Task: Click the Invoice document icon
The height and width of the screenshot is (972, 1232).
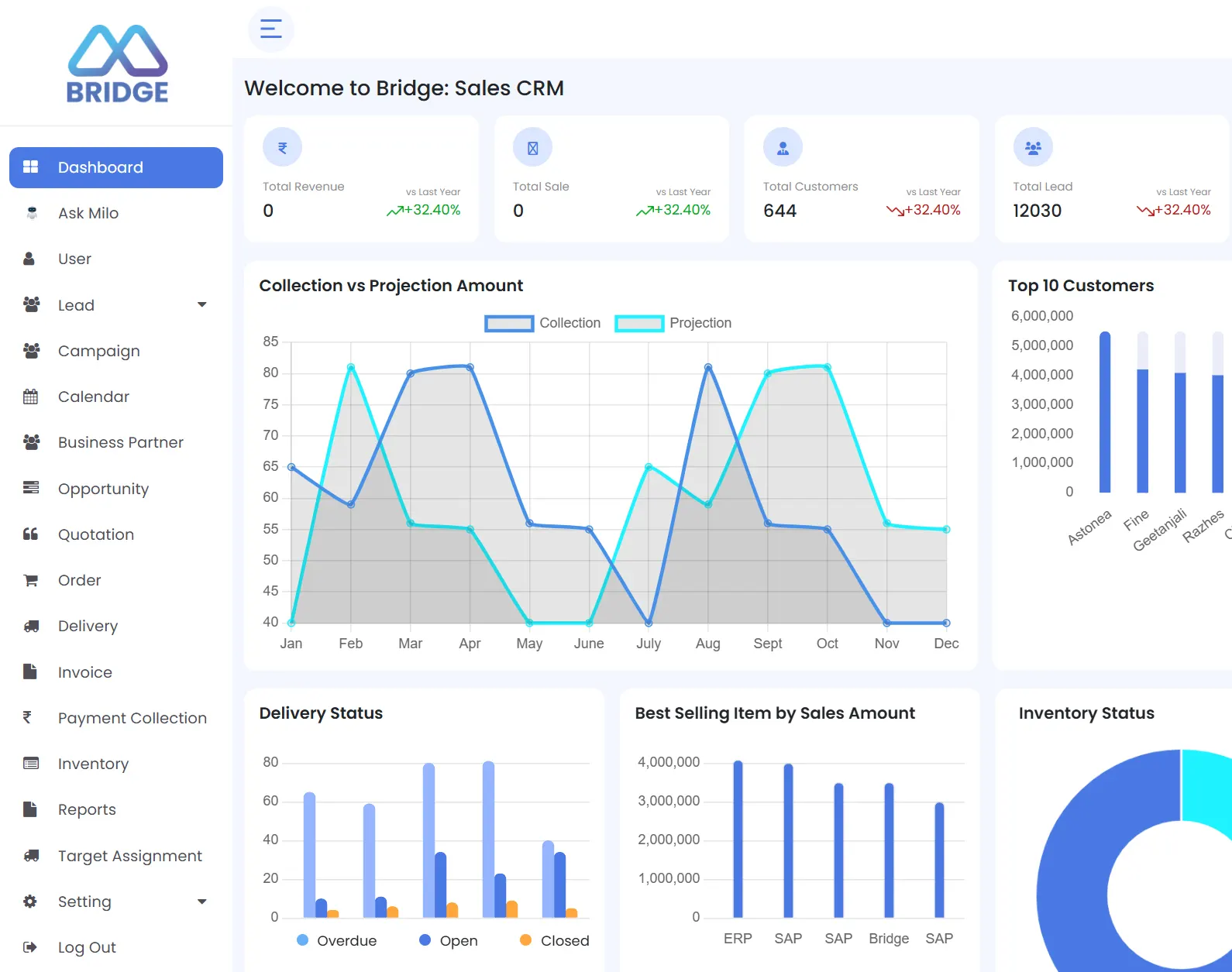Action: point(29,671)
